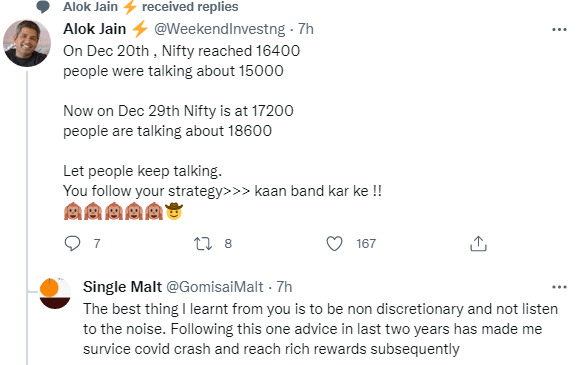Click the retweet count number 8

click(x=228, y=244)
